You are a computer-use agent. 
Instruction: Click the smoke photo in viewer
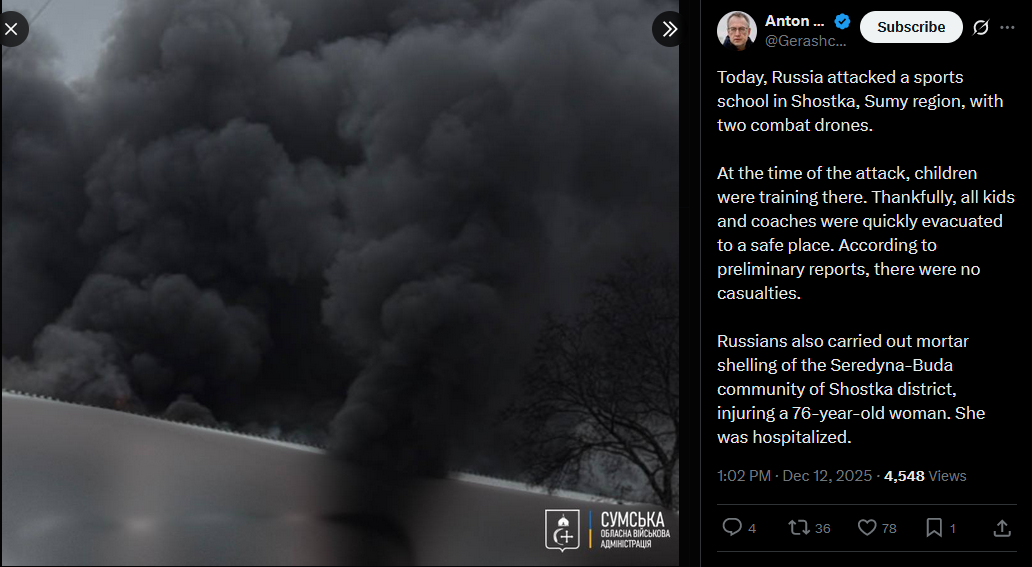tap(340, 283)
